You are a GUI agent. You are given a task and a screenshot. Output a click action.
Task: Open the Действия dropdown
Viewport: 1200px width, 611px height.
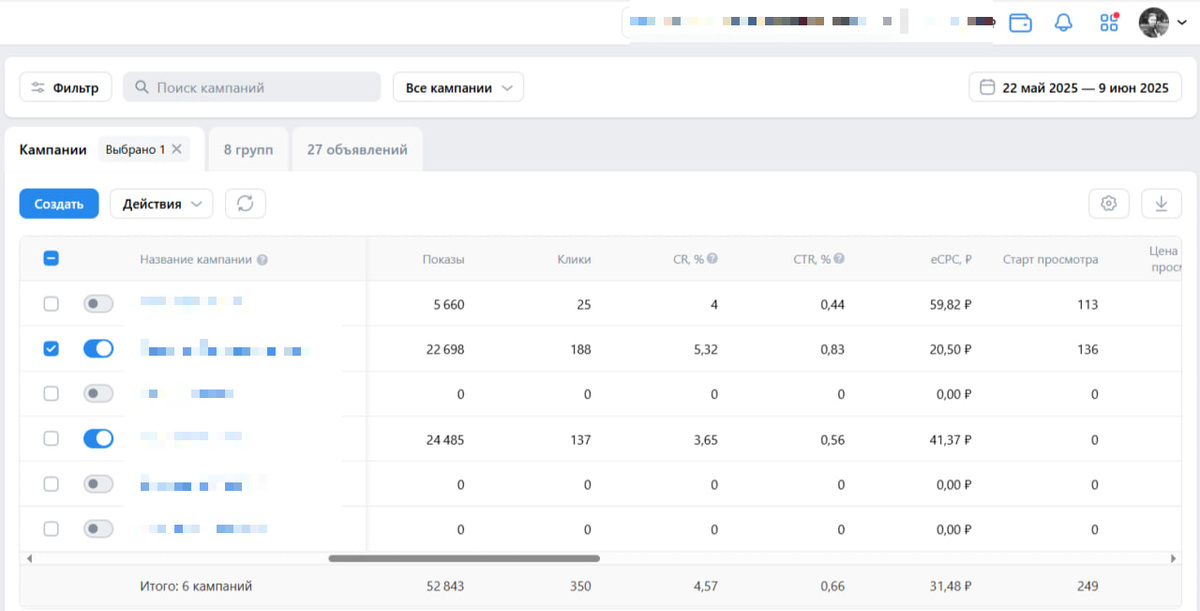pos(161,203)
